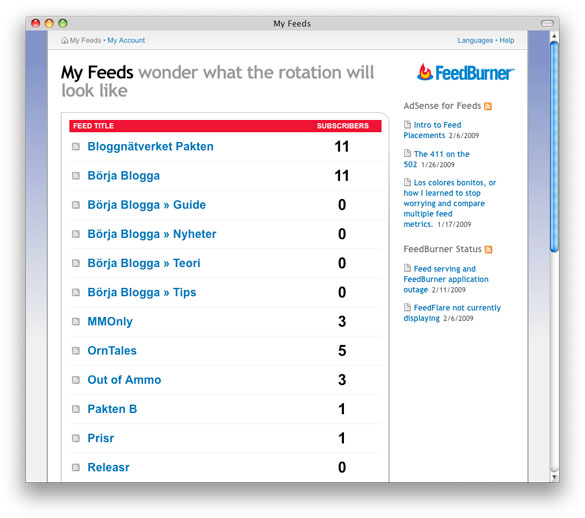Click RSS icon next to AdSense for Feeds
The height and width of the screenshot is (518, 585).
click(488, 106)
